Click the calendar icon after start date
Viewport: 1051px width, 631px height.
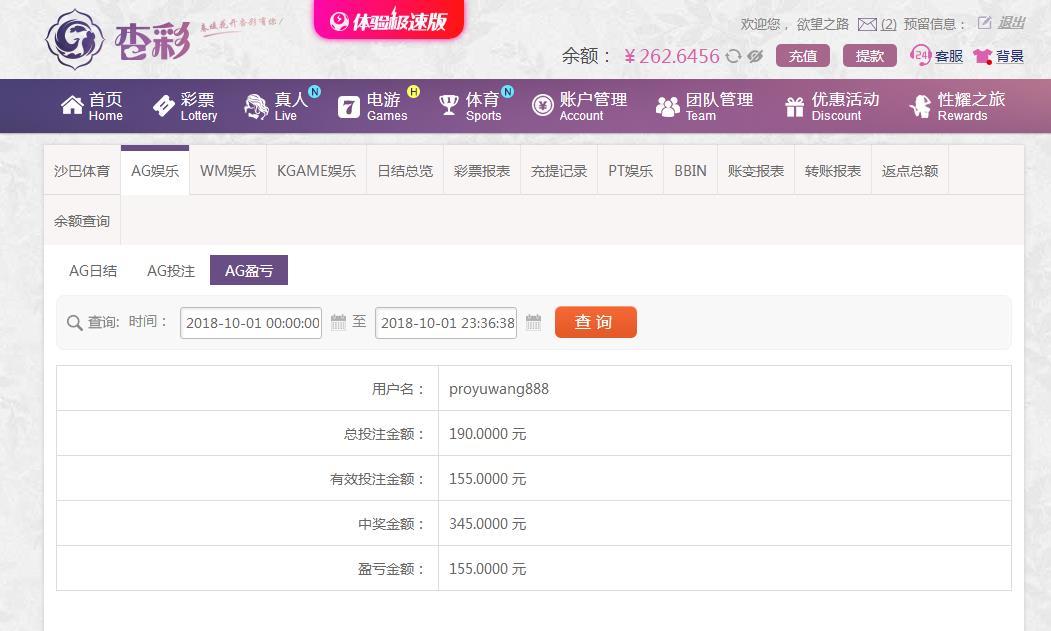point(338,322)
